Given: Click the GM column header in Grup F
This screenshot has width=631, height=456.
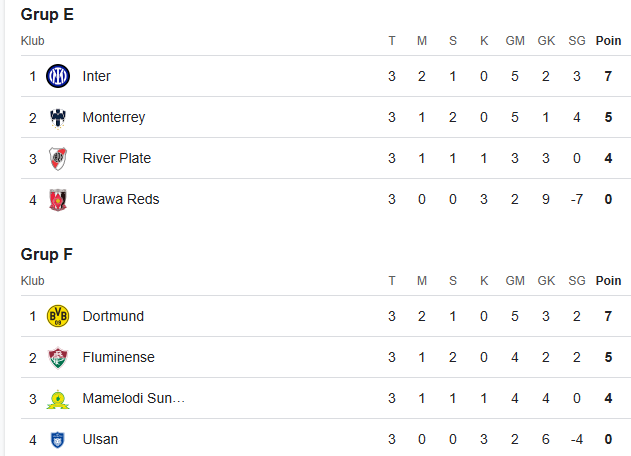Looking at the screenshot, I should (515, 281).
